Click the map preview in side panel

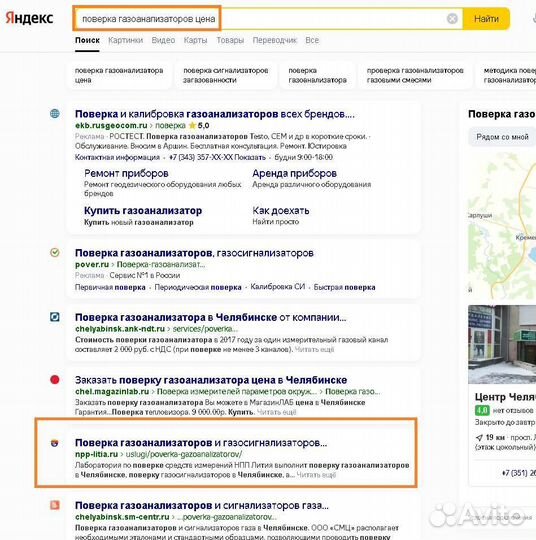pyautogui.click(x=502, y=226)
